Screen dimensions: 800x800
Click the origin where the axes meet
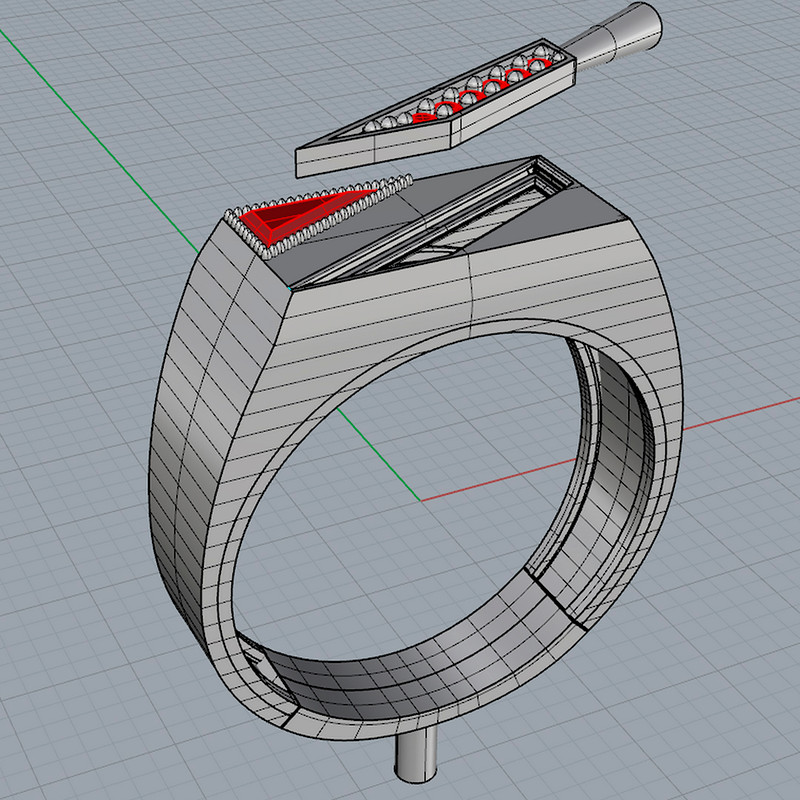419,498
